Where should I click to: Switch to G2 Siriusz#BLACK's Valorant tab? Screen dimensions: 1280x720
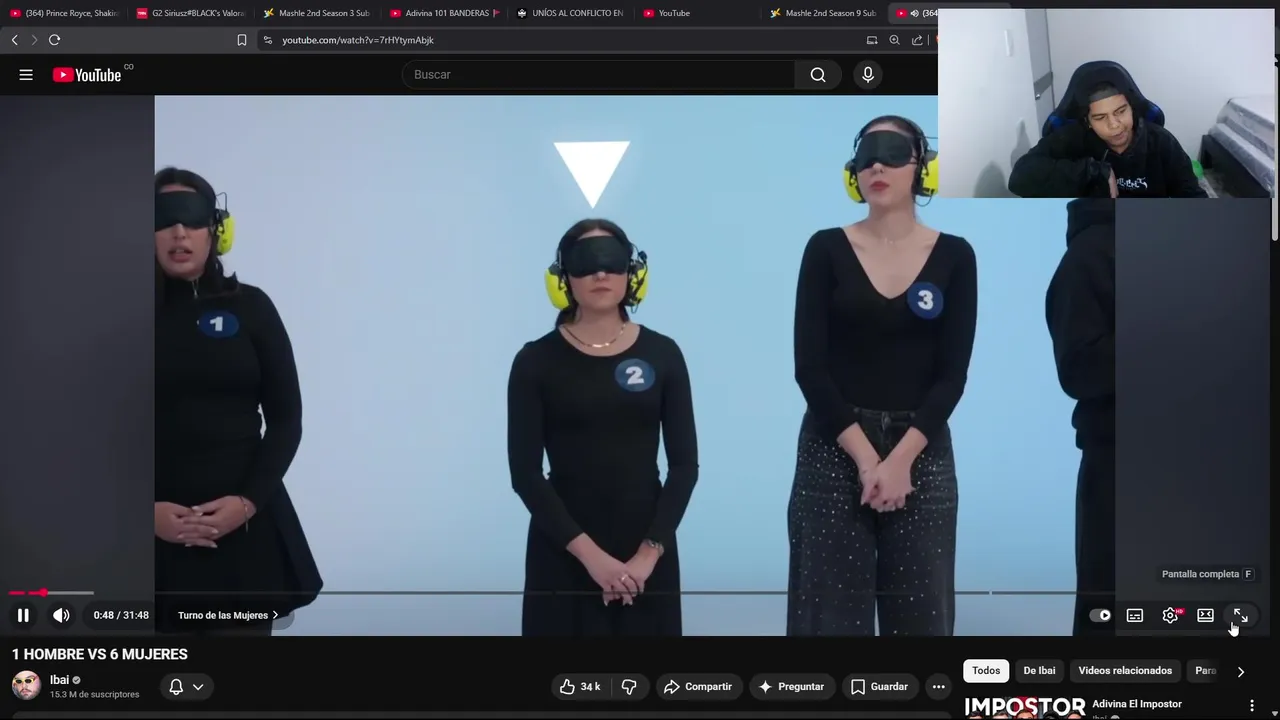[x=190, y=13]
